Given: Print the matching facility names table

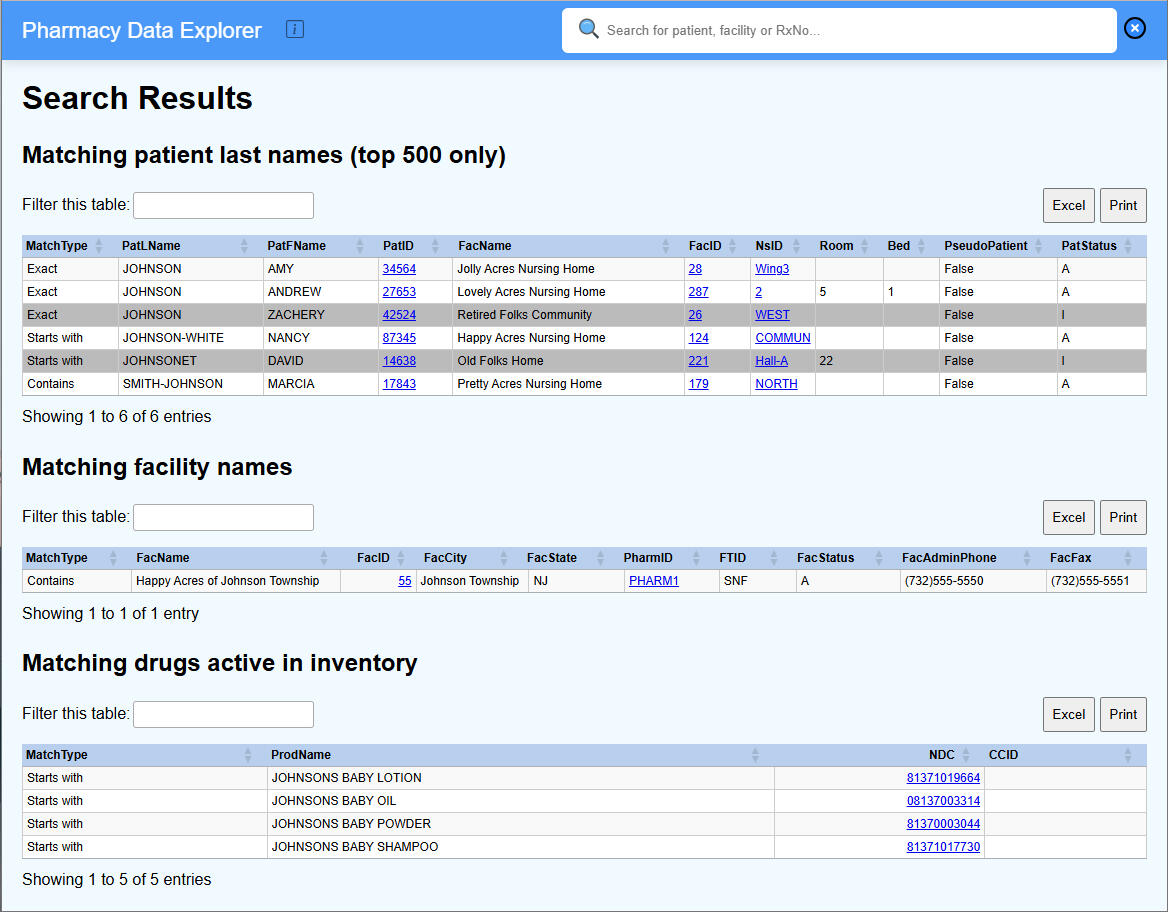Looking at the screenshot, I should 1123,517.
